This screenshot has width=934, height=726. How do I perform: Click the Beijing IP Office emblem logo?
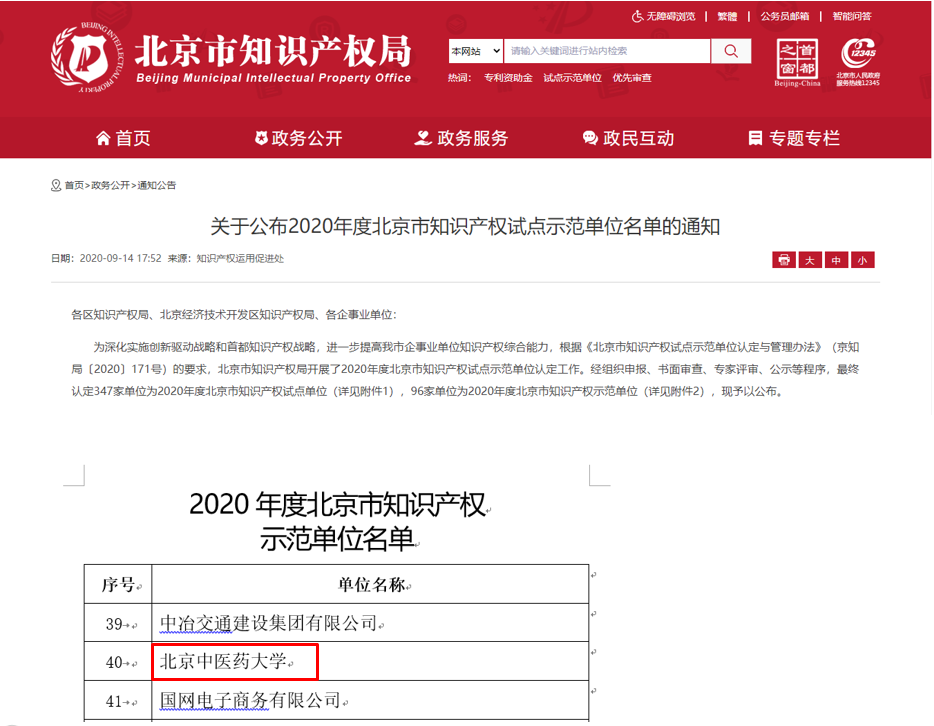pos(88,58)
